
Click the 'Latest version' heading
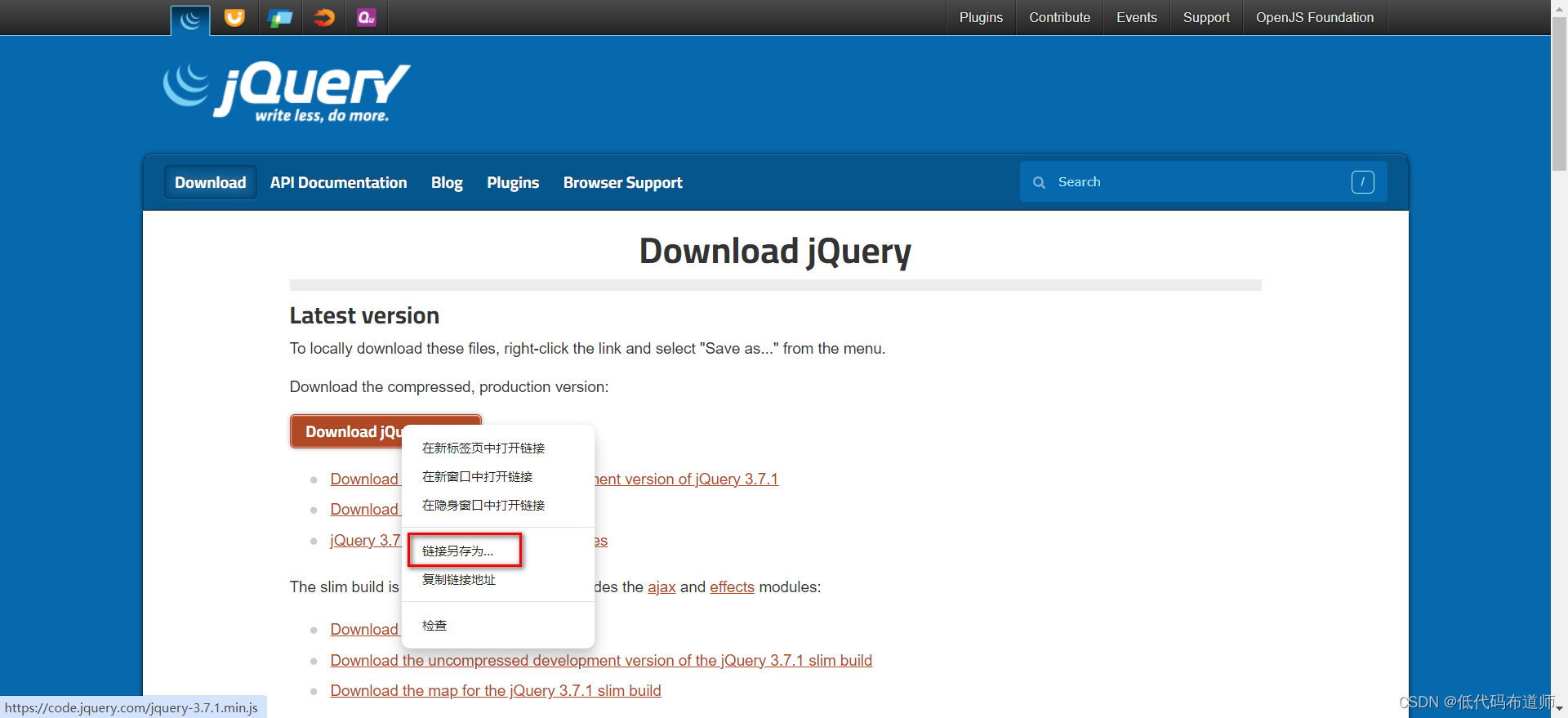pos(364,315)
